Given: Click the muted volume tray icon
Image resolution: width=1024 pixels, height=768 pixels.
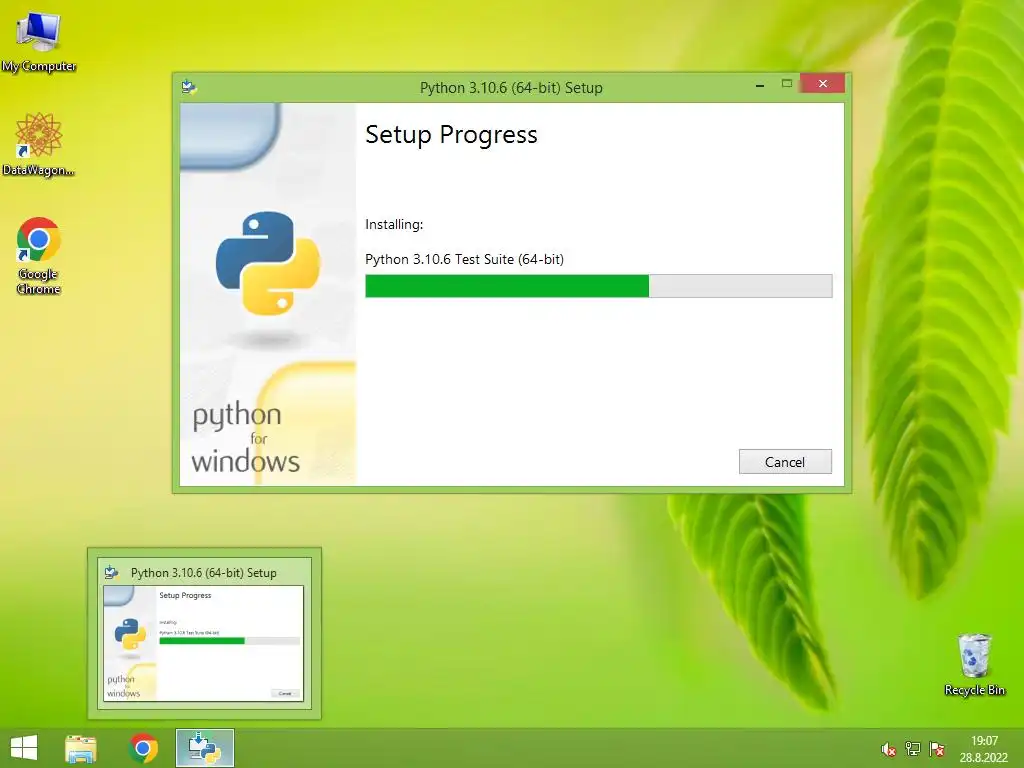Looking at the screenshot, I should (x=888, y=749).
